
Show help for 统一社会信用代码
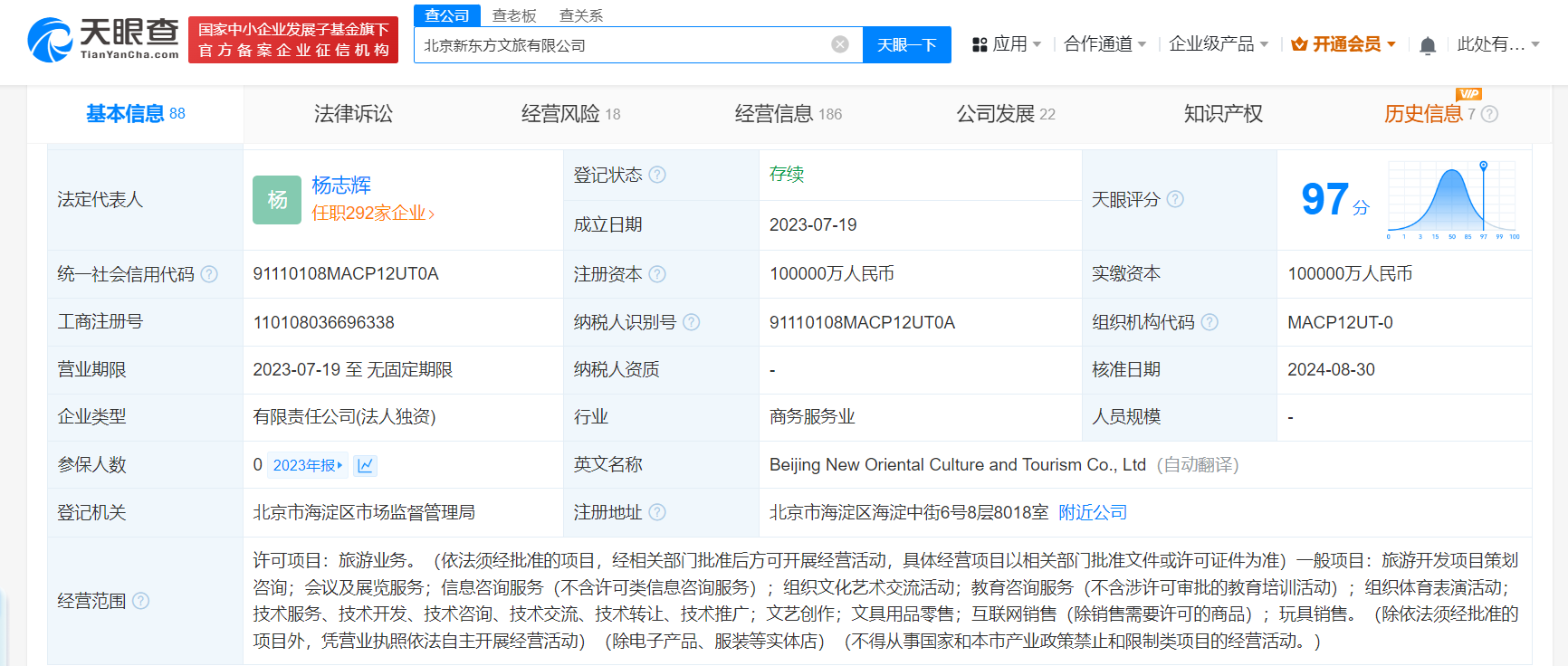point(209,274)
